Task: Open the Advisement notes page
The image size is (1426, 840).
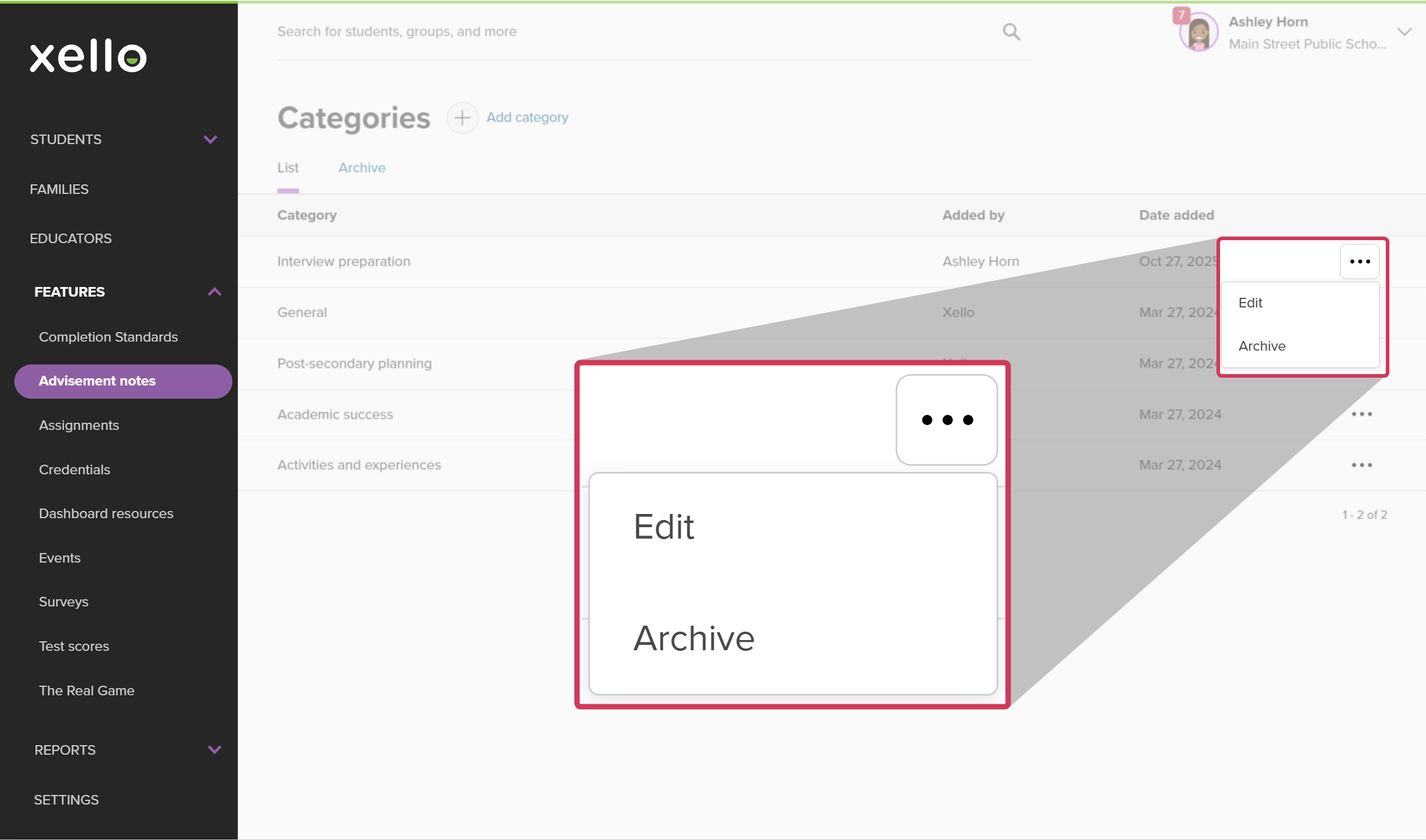Action: (97, 381)
